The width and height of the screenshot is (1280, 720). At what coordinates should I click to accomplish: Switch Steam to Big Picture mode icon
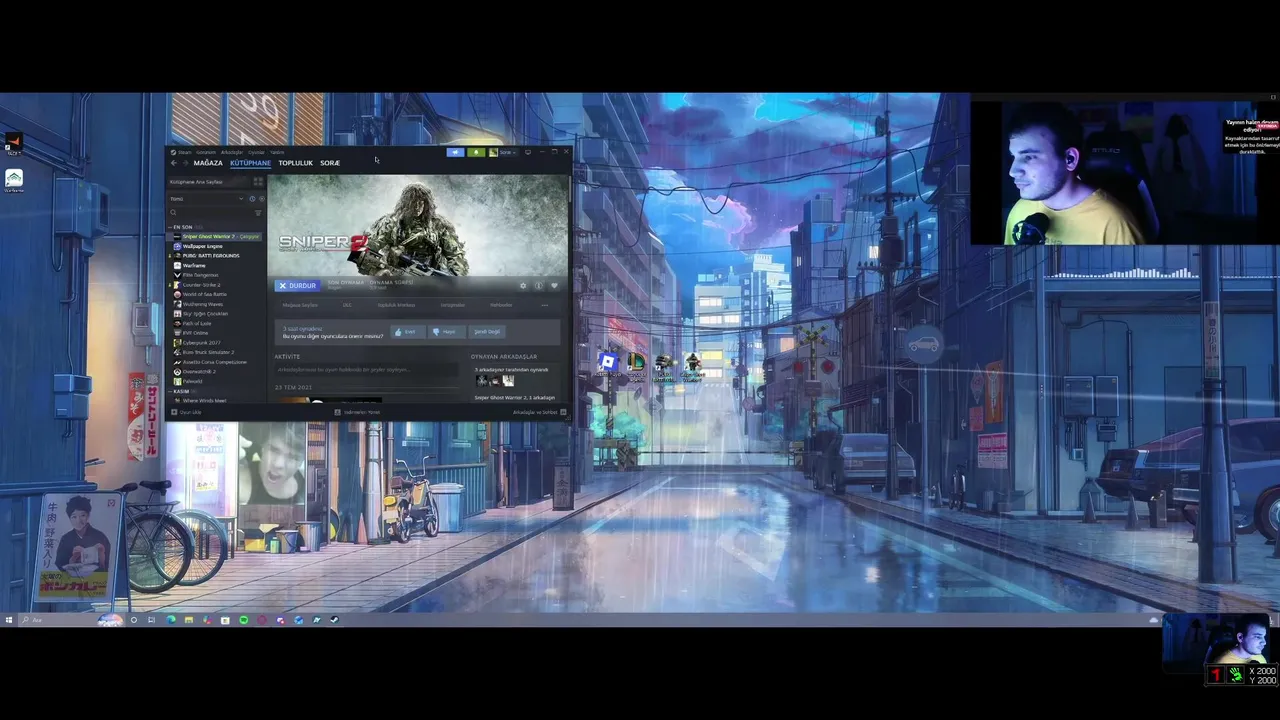[528, 152]
